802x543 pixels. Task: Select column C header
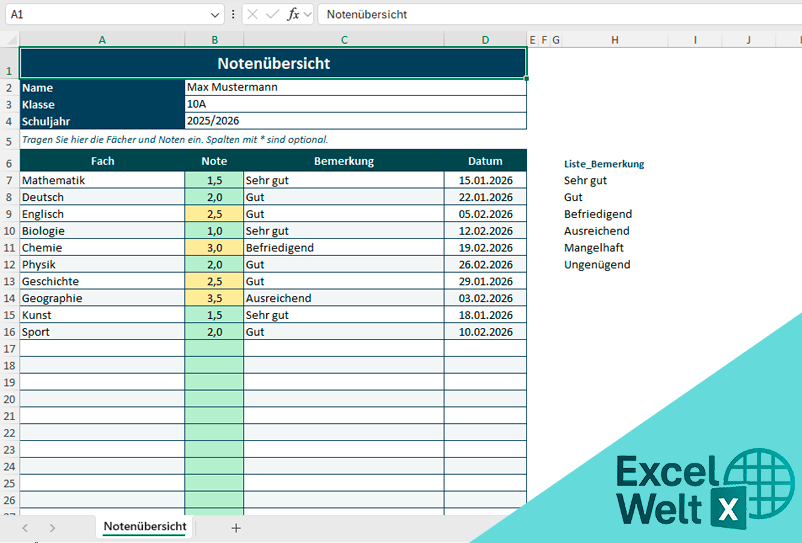(344, 40)
